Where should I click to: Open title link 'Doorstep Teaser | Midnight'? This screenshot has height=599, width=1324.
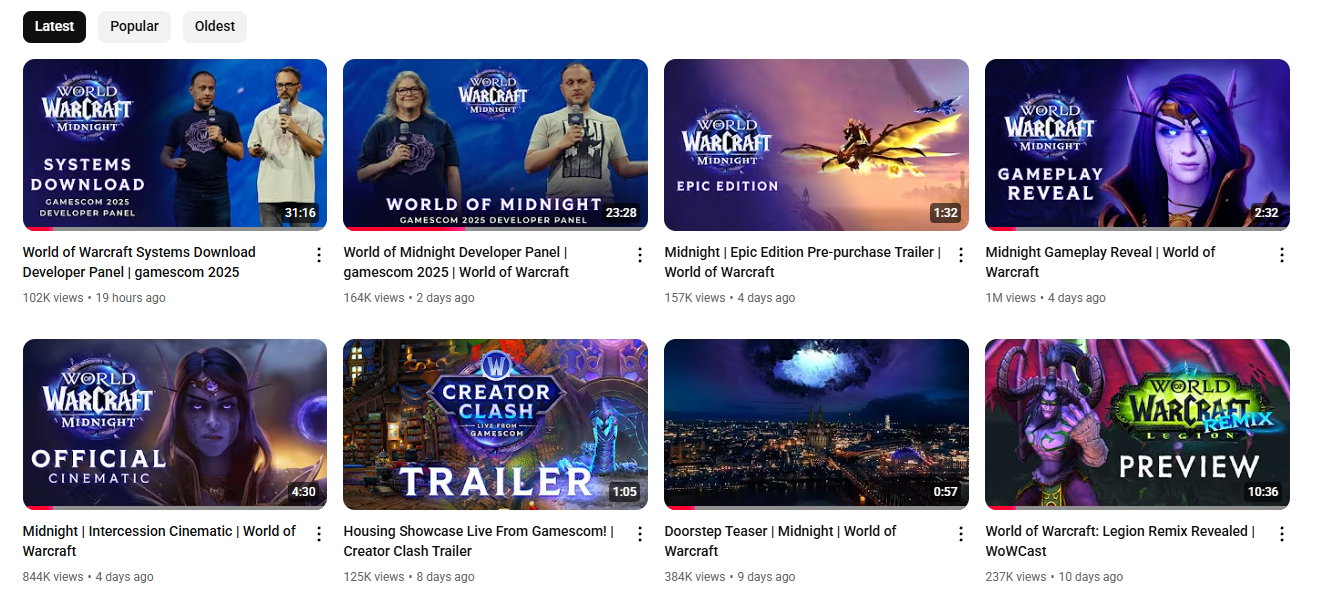(780, 541)
